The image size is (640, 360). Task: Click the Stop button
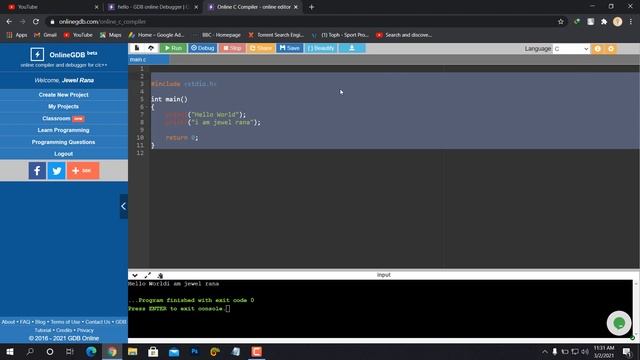pos(232,48)
